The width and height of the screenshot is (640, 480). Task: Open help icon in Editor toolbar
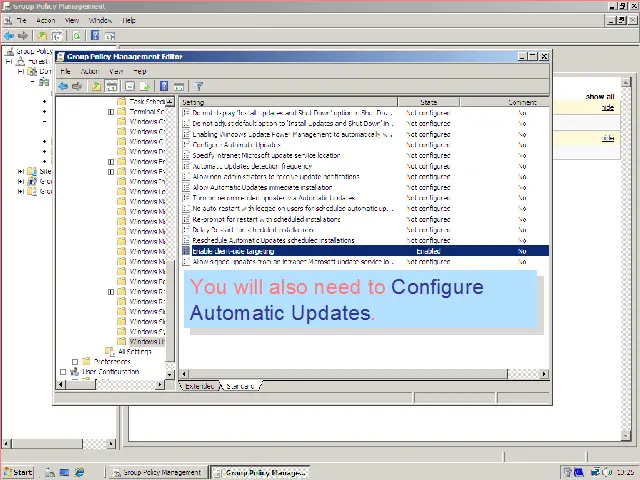(x=164, y=86)
